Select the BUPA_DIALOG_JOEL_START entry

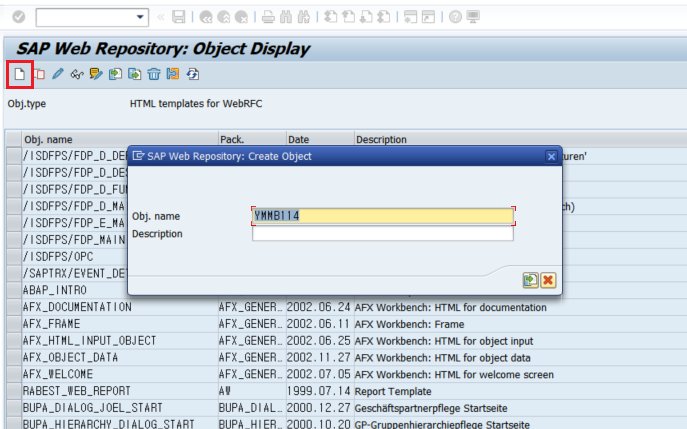point(92,408)
